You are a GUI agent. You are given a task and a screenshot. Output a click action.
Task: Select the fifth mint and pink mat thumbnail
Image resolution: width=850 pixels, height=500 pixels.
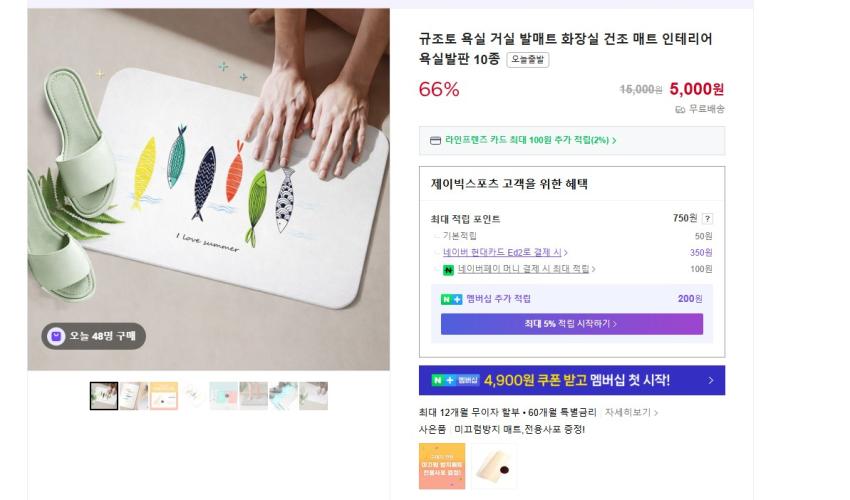coord(224,396)
